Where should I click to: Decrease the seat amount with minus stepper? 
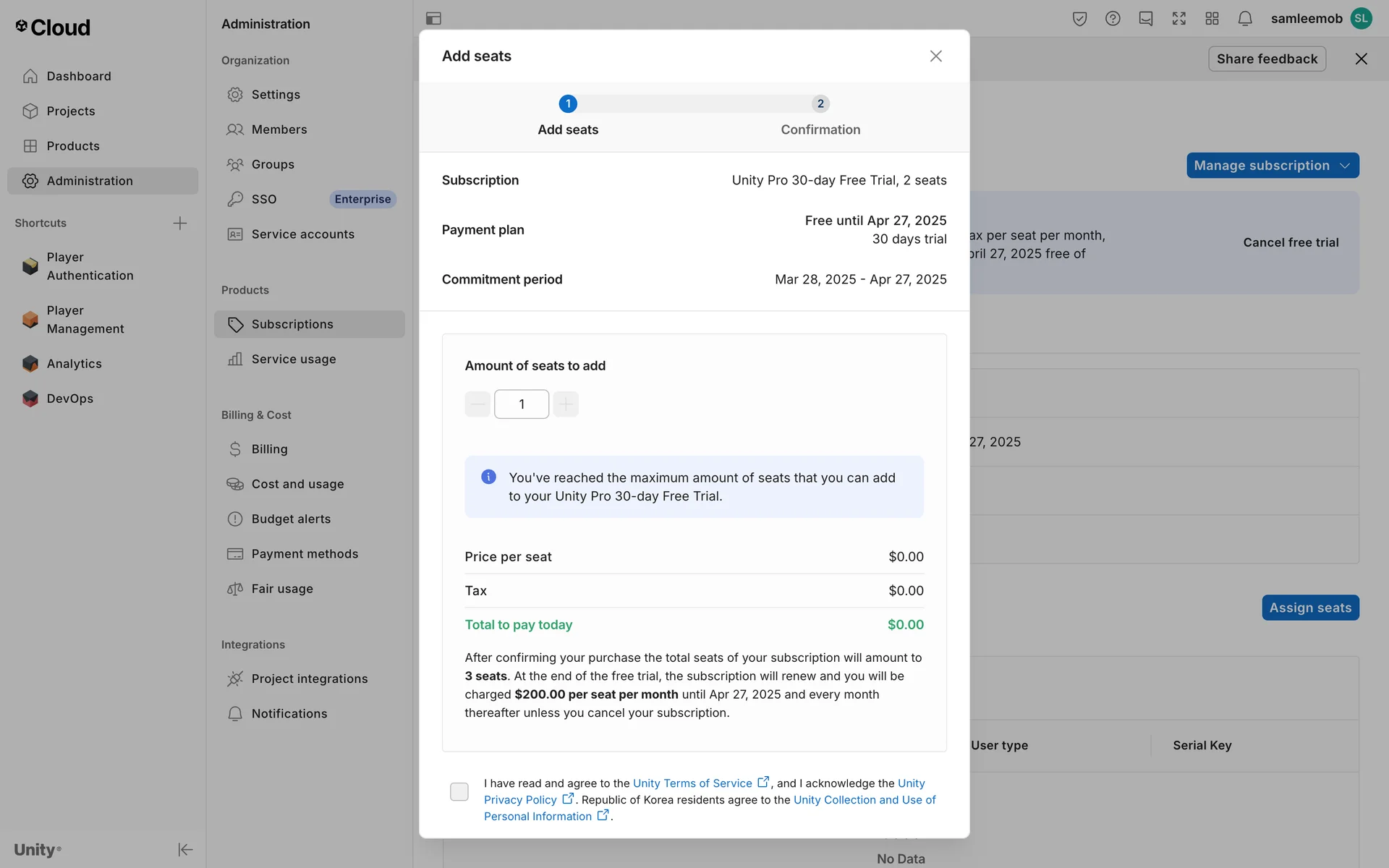477,404
